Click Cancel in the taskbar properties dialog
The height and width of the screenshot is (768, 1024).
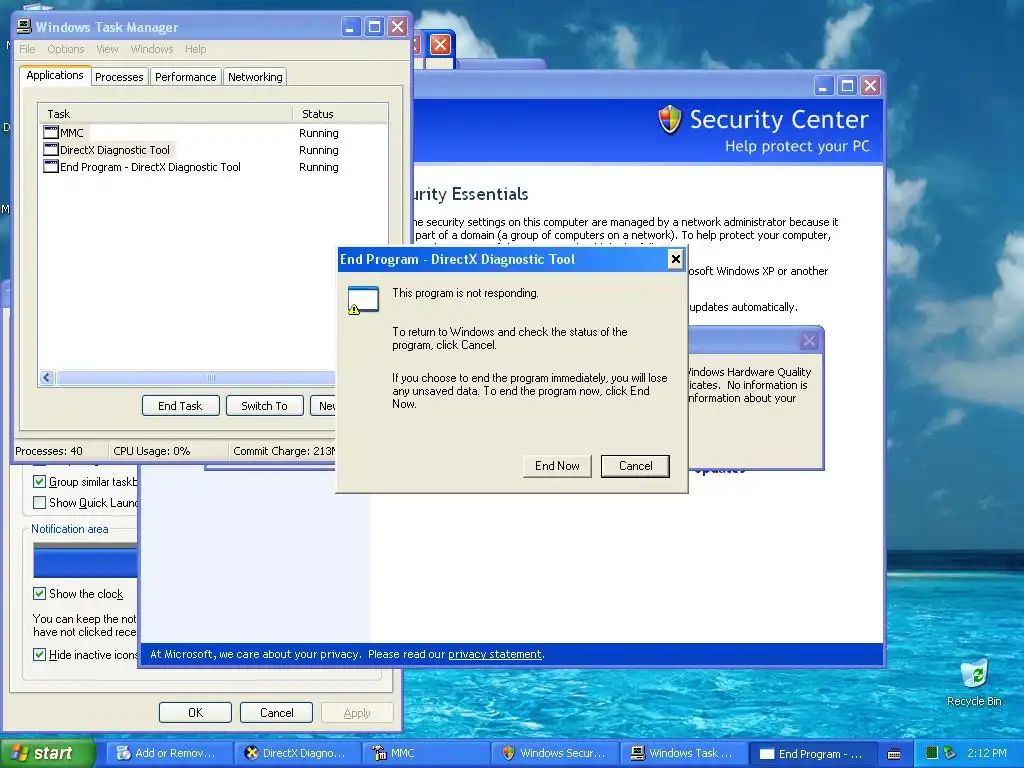[x=276, y=712]
